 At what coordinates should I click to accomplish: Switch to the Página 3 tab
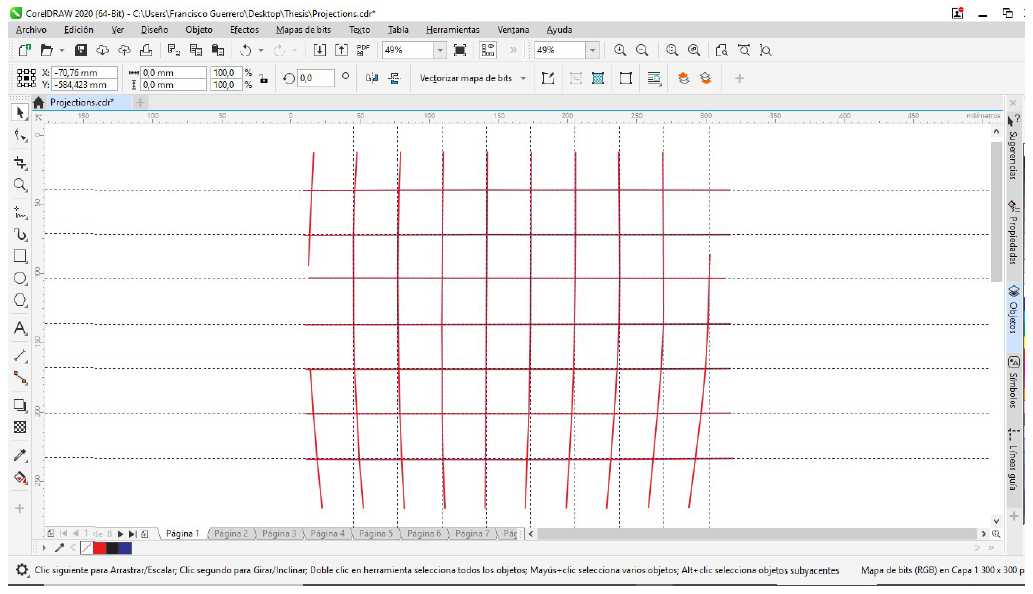click(x=279, y=534)
